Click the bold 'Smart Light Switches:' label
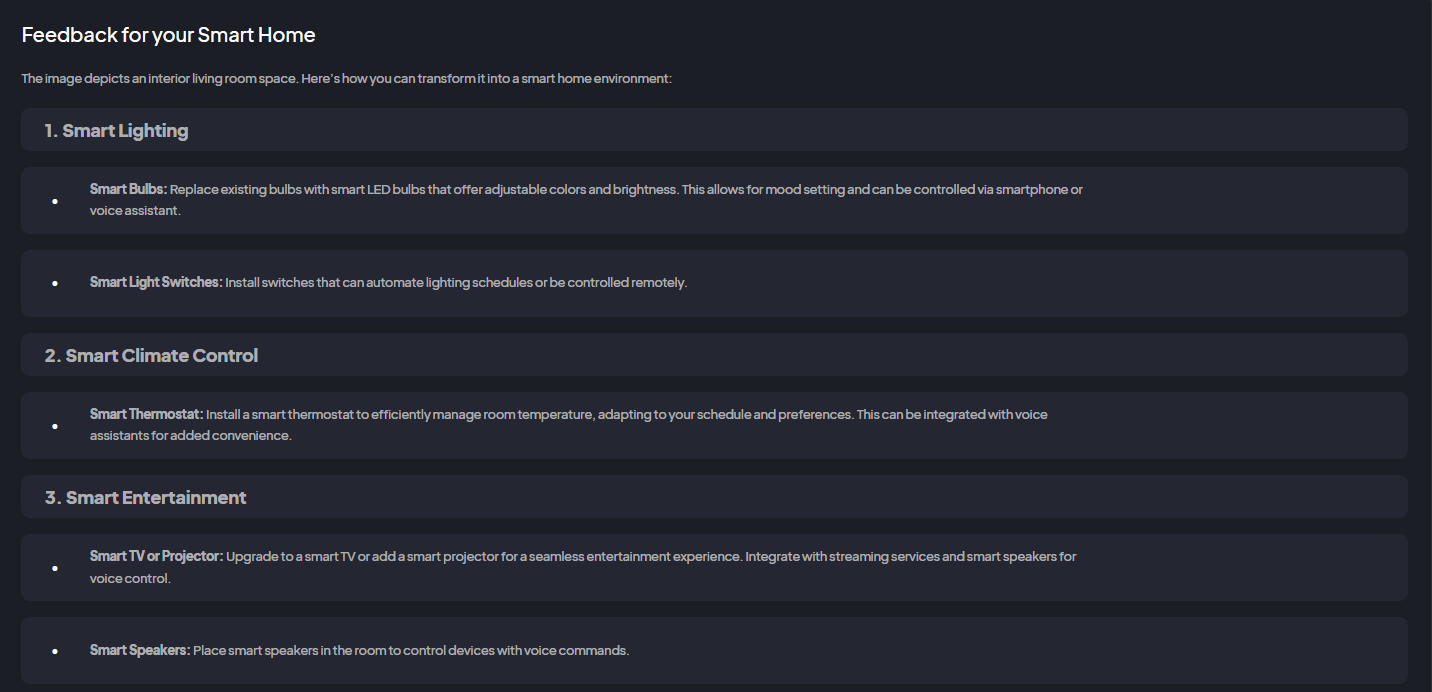 coord(156,282)
